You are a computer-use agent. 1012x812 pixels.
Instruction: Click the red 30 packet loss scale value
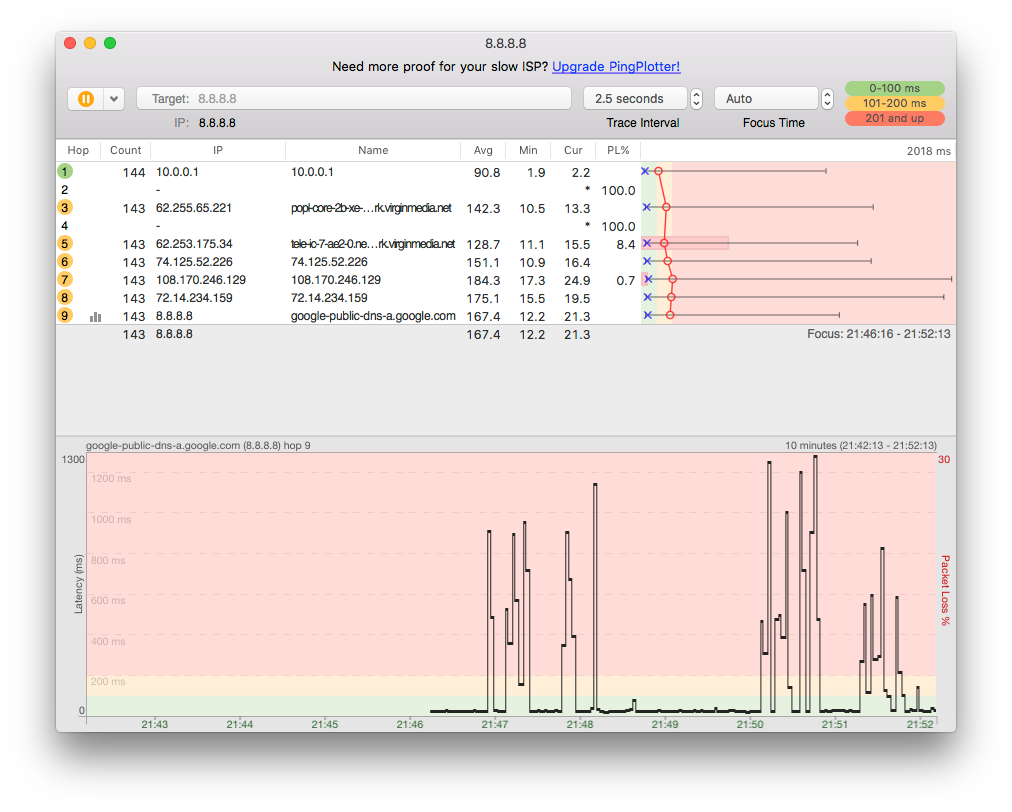(x=944, y=460)
